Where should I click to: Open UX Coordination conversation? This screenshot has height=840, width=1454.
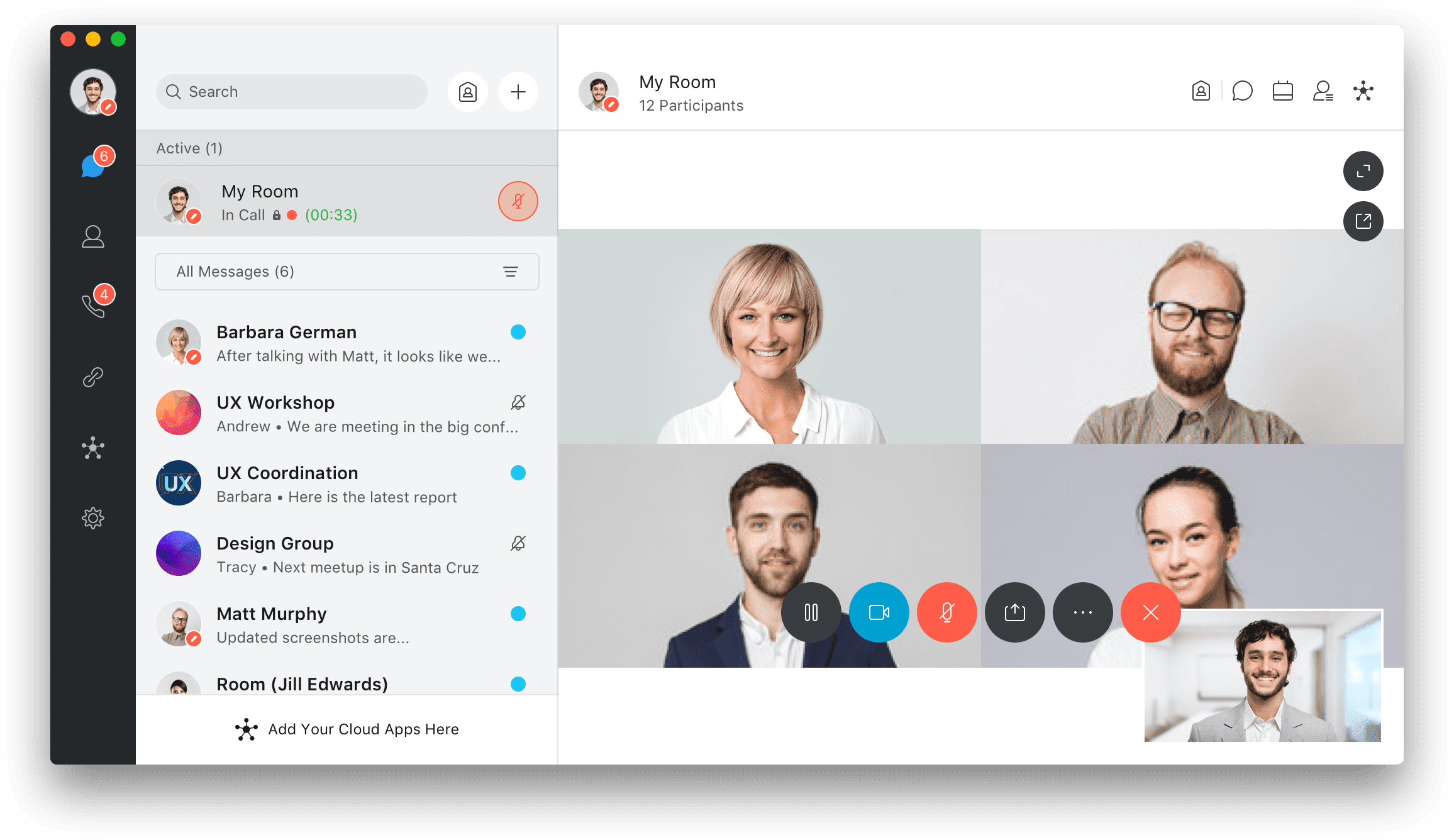(x=344, y=484)
